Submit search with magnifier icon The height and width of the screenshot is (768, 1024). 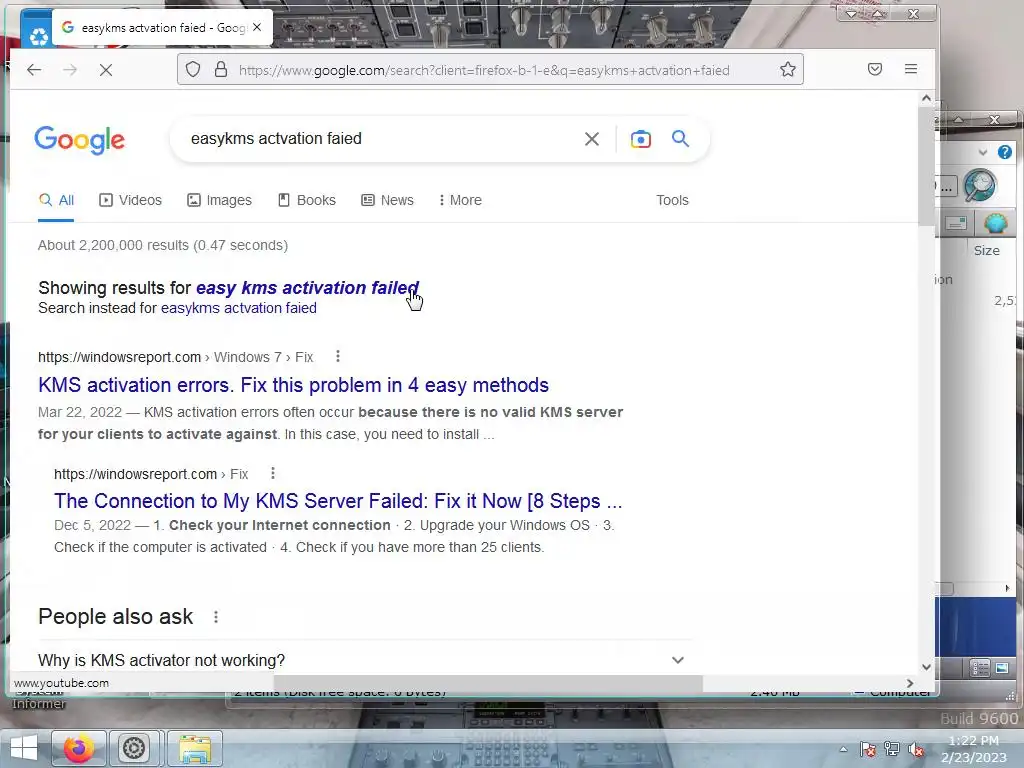click(680, 138)
